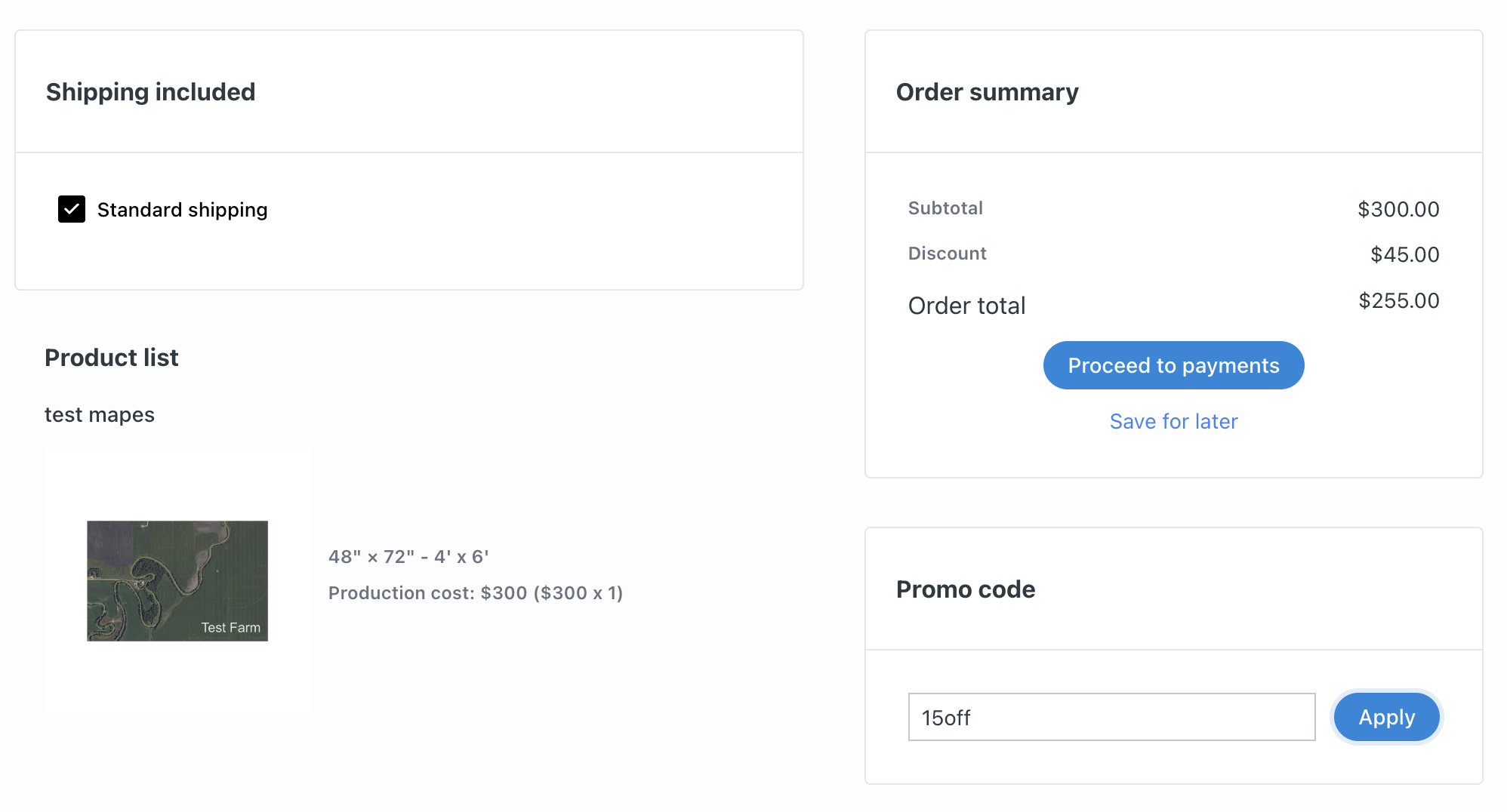Viewport: 1507px width, 812px height.
Task: Open the Test Farm map thumbnail
Action: (x=177, y=580)
